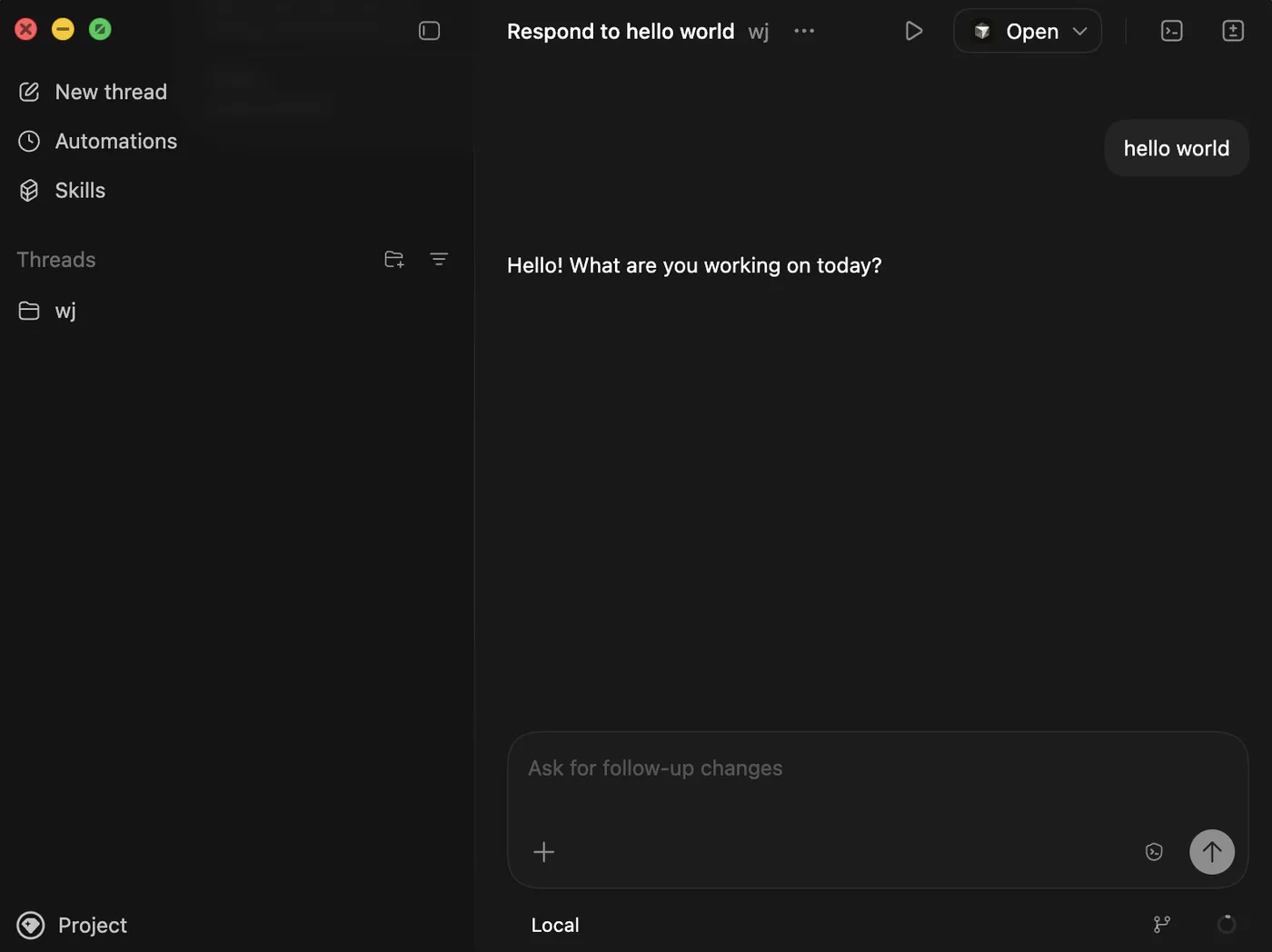Open the Project account button
The image size is (1272, 952).
(x=73, y=925)
